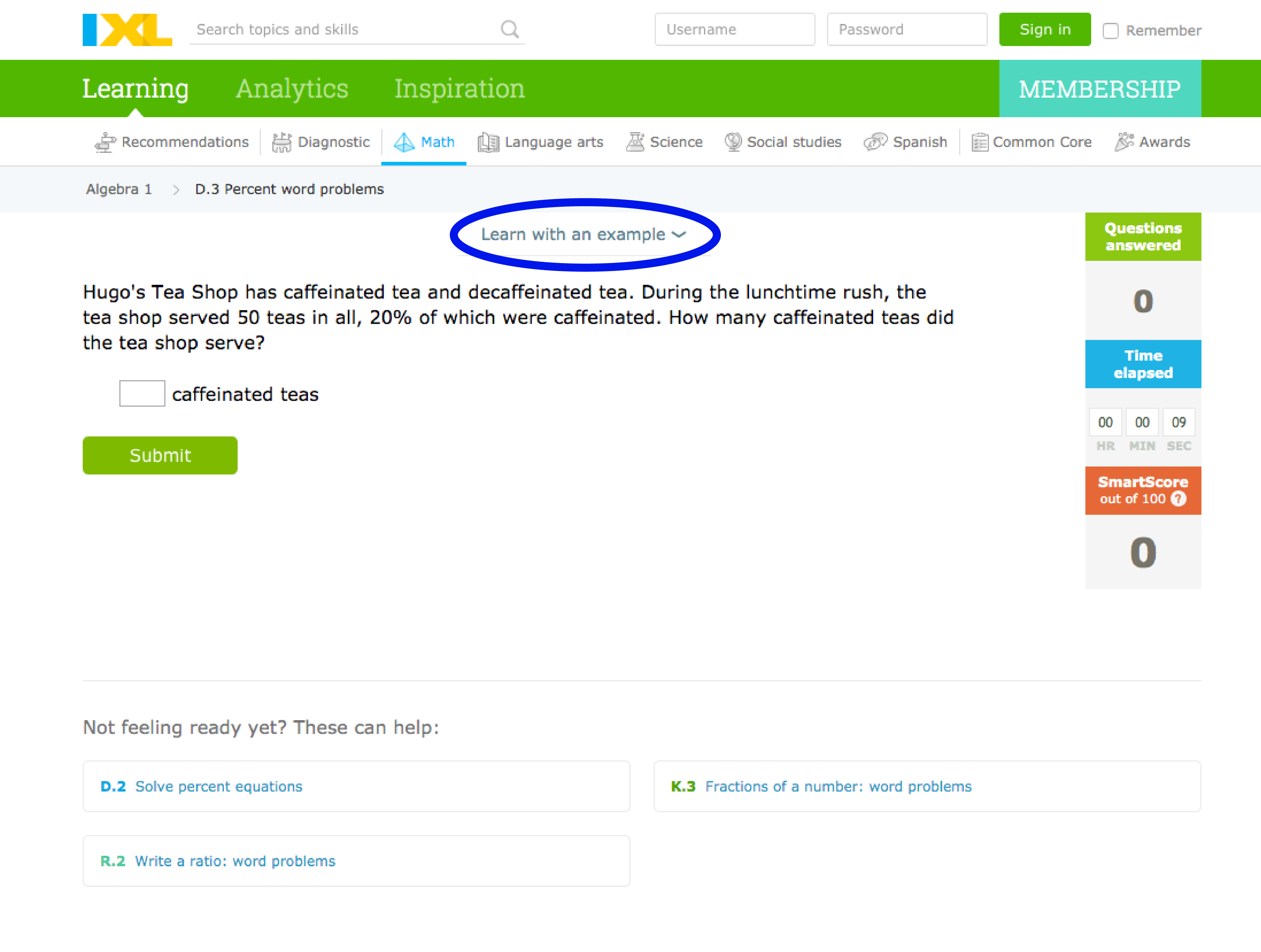Screen dimensions: 1261x952
Task: Enable the Remember checkbox
Action: click(1110, 32)
